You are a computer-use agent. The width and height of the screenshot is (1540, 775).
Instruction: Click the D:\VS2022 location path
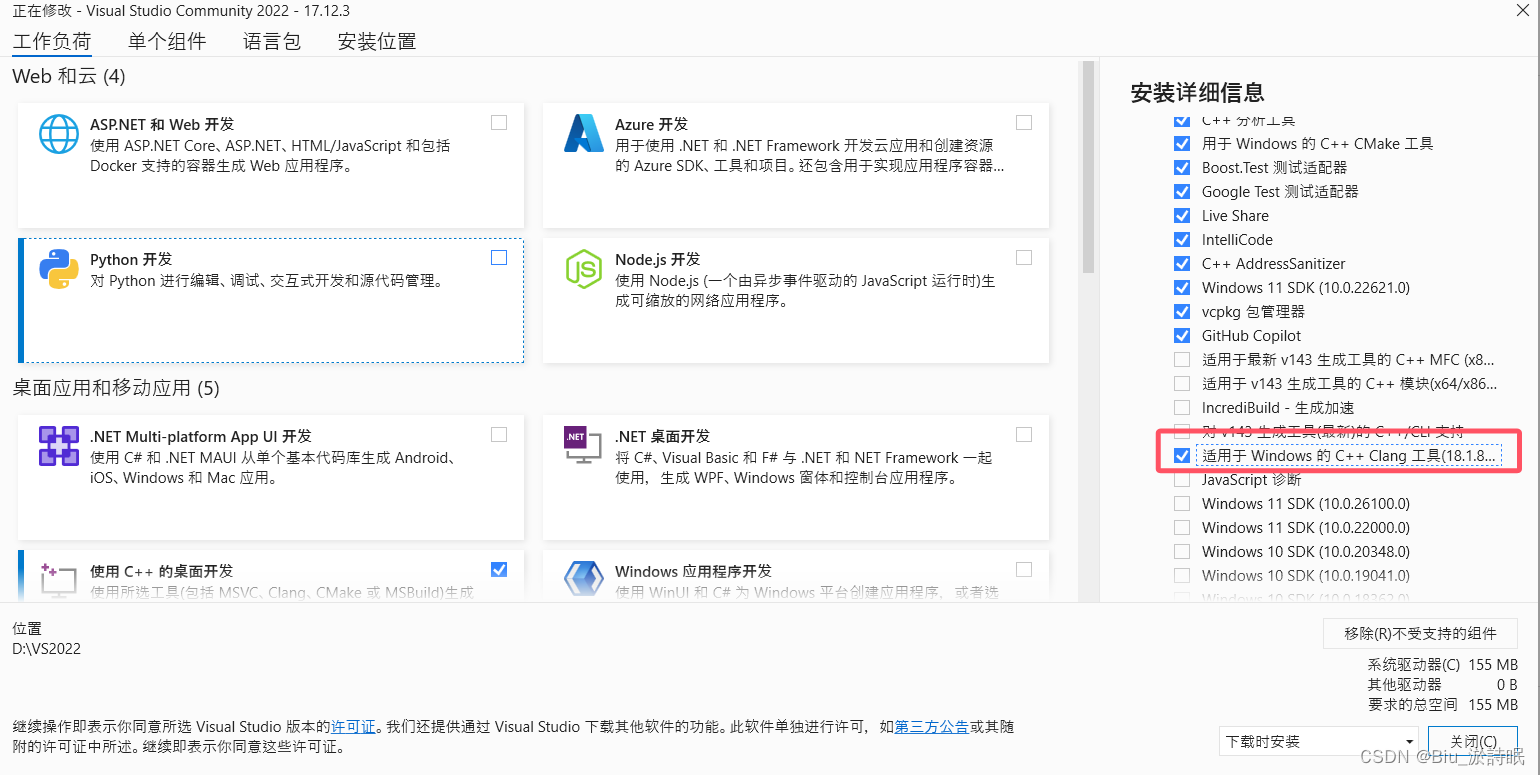click(x=47, y=648)
